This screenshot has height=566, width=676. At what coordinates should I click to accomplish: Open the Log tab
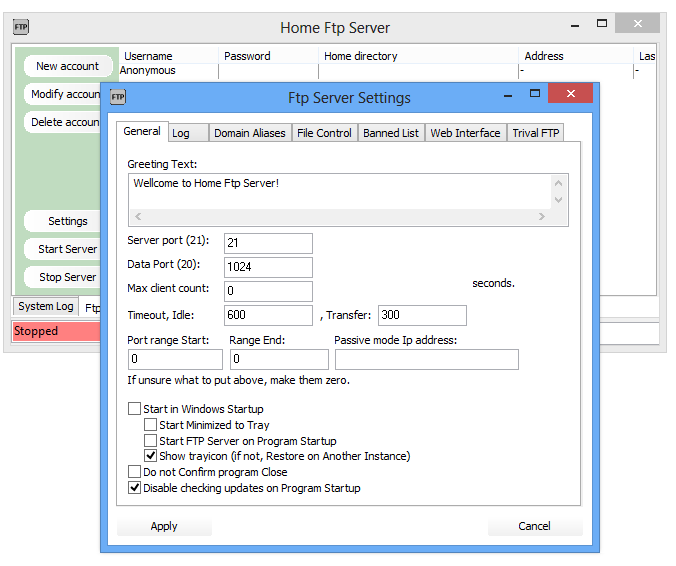(188, 133)
